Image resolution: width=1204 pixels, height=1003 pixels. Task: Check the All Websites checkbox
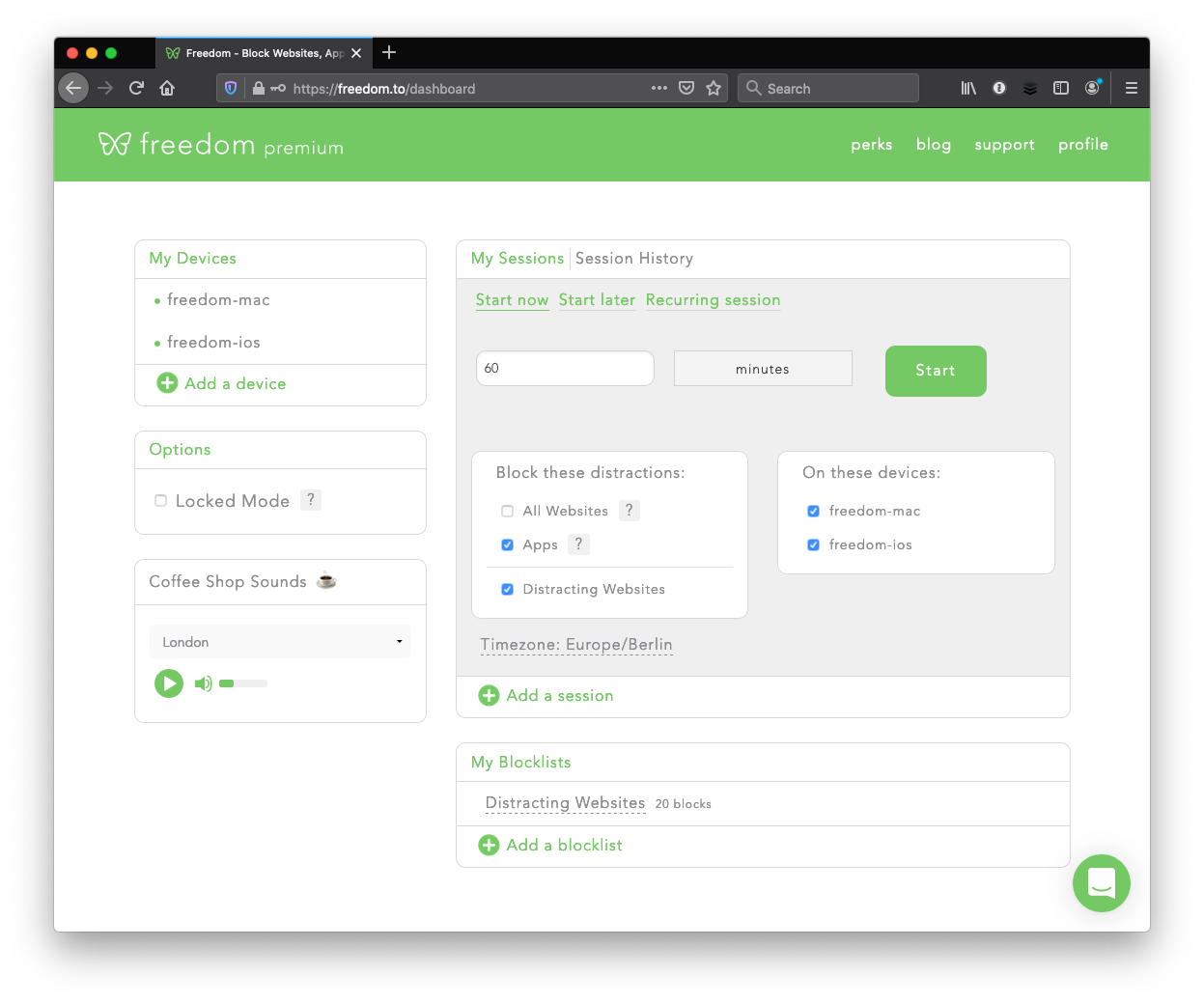click(507, 511)
